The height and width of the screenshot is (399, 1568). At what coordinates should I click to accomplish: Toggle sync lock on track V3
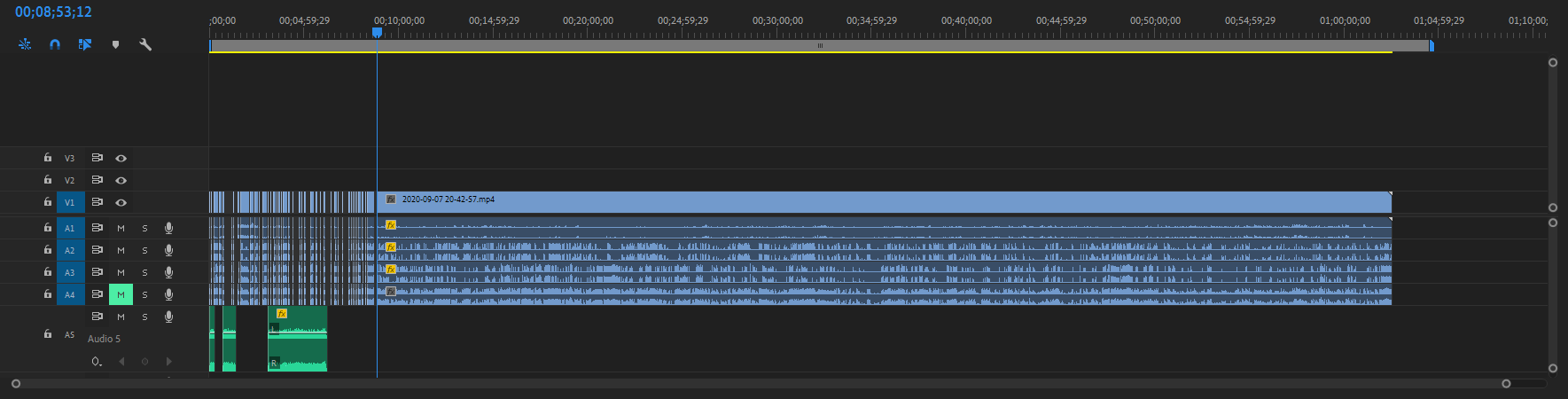pyautogui.click(x=98, y=158)
